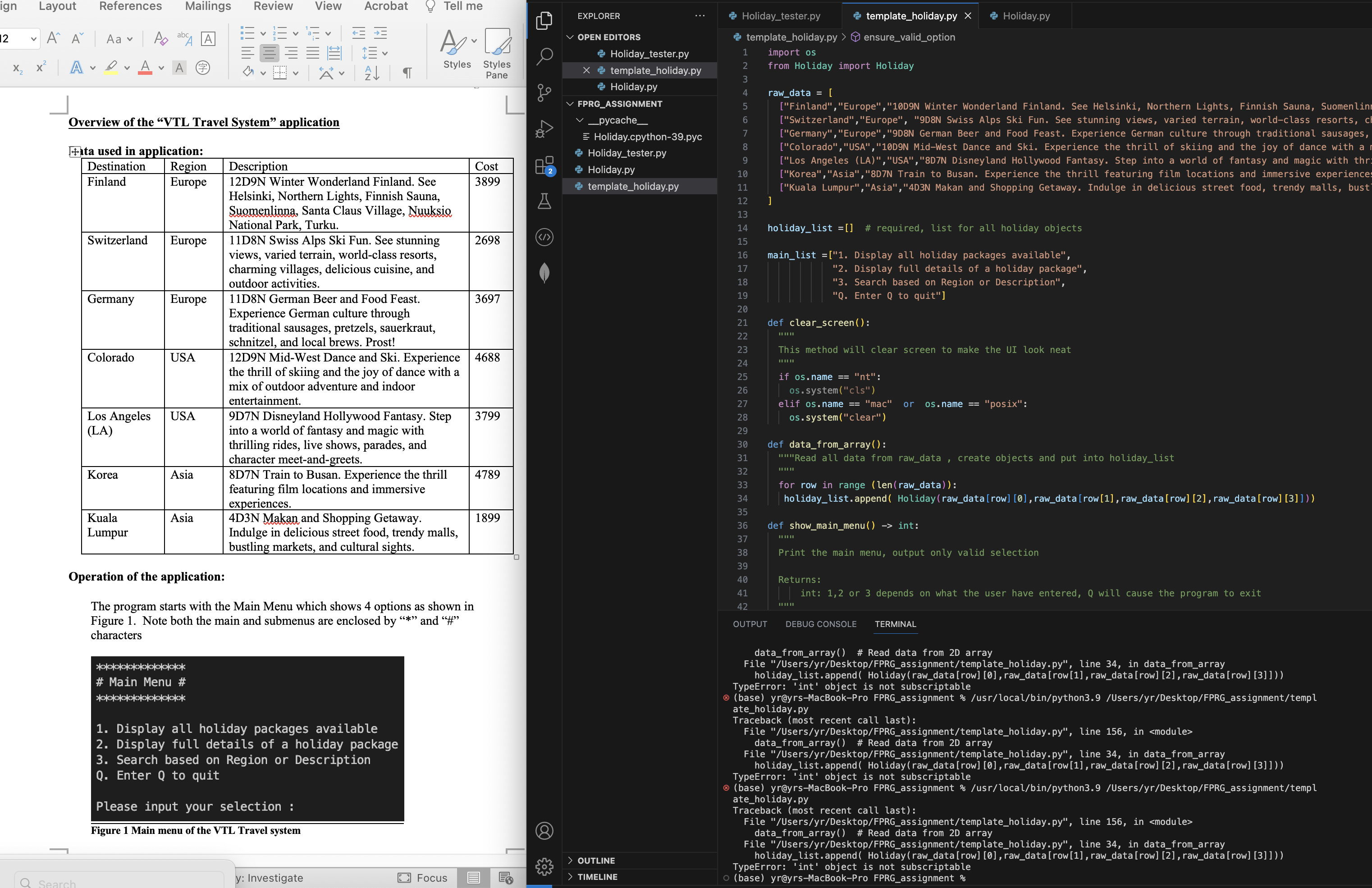Apply the red font color swatch

(x=145, y=68)
